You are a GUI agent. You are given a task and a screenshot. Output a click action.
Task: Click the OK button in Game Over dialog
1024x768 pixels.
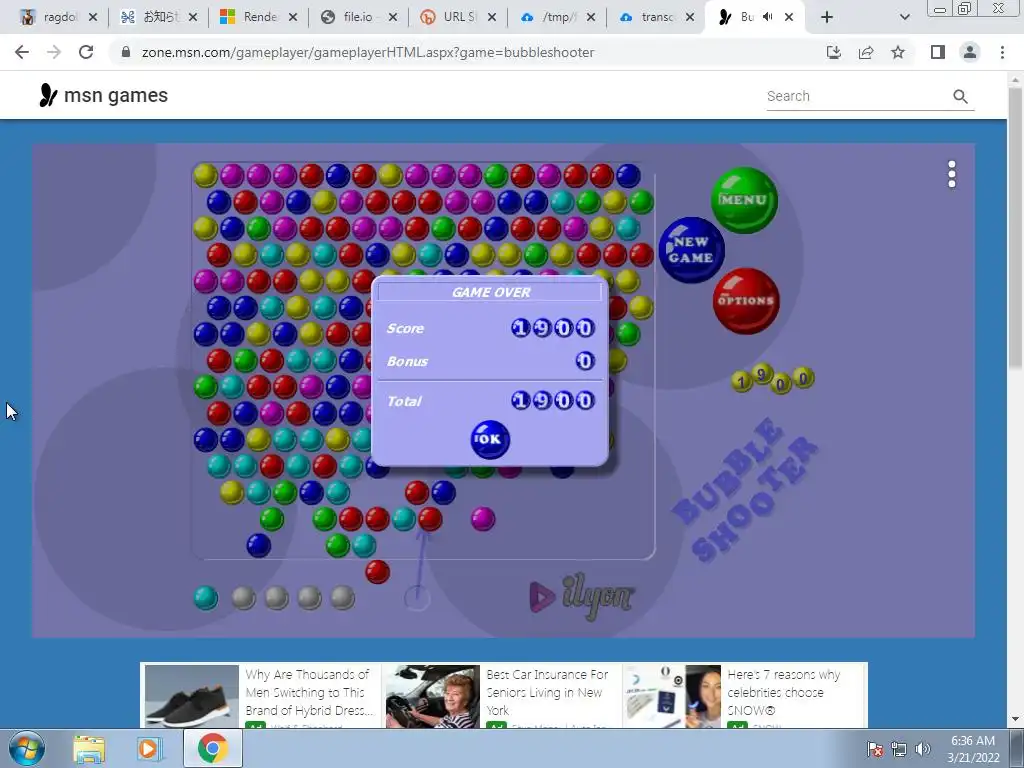tap(490, 440)
